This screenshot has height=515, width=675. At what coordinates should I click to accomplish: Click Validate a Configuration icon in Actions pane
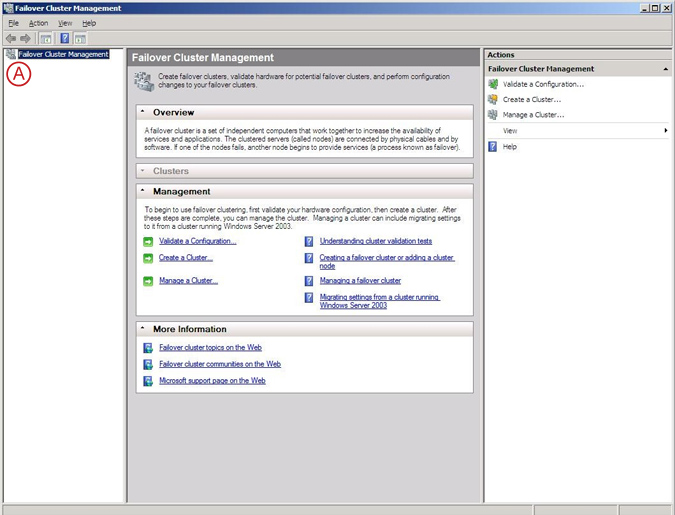coord(493,84)
